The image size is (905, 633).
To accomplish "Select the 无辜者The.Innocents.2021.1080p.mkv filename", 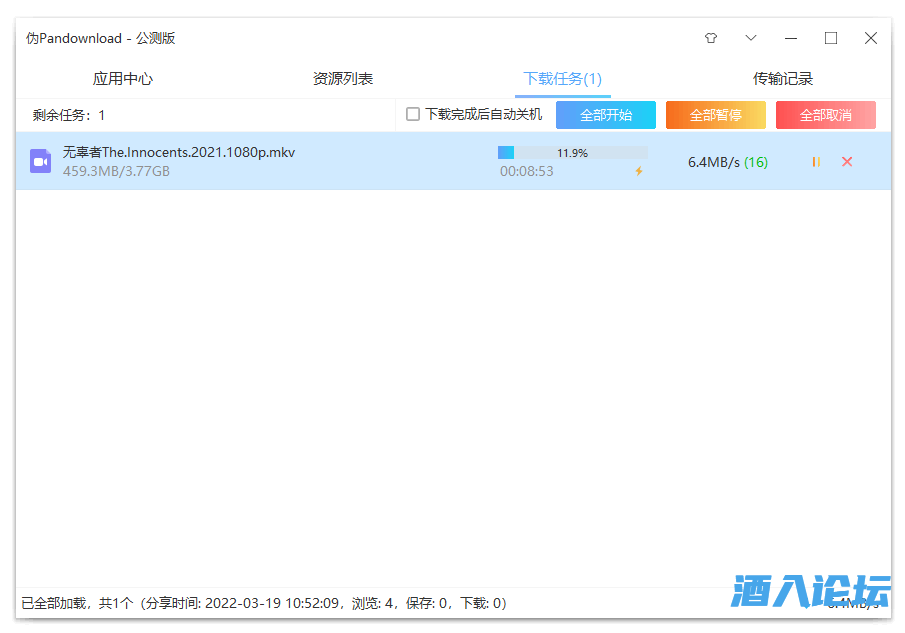I will (179, 152).
